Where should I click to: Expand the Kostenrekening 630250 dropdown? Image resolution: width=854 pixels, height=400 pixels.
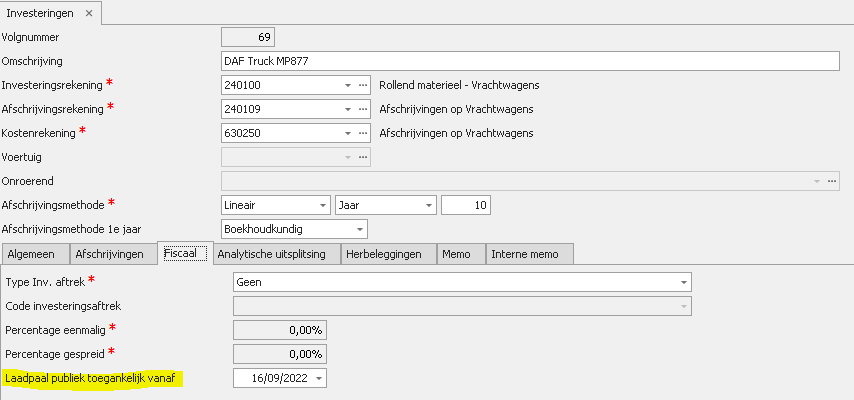pyautogui.click(x=347, y=133)
